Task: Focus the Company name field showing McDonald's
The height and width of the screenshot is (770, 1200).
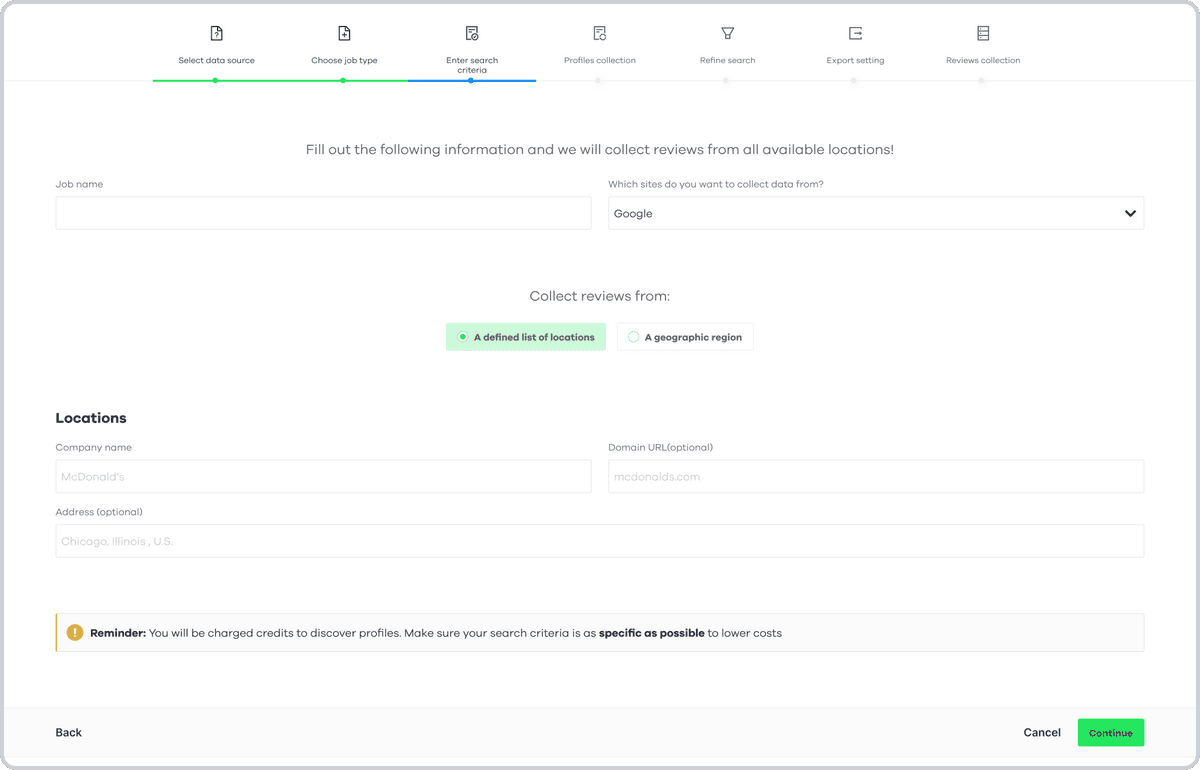Action: coord(323,476)
